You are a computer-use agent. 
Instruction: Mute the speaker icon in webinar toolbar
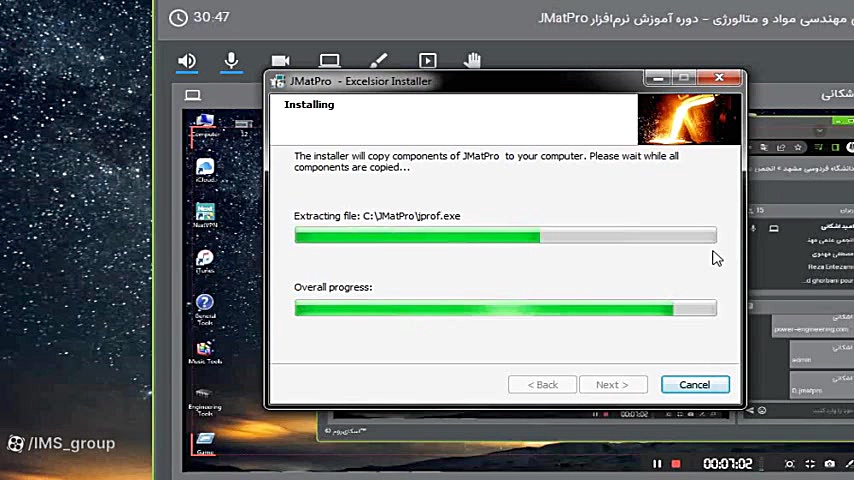(x=187, y=60)
